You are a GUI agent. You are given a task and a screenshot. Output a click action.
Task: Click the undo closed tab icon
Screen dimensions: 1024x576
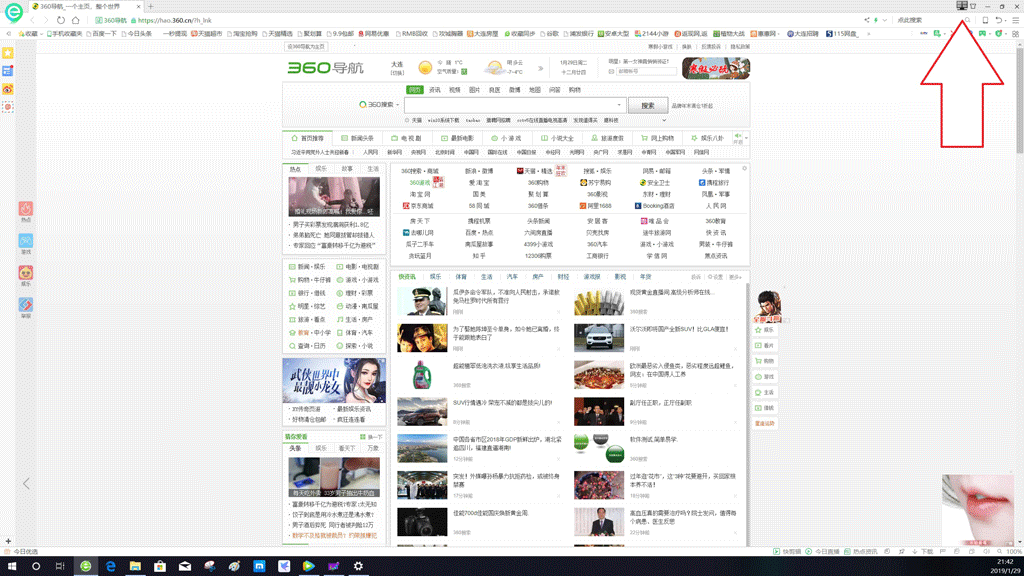pos(999,20)
